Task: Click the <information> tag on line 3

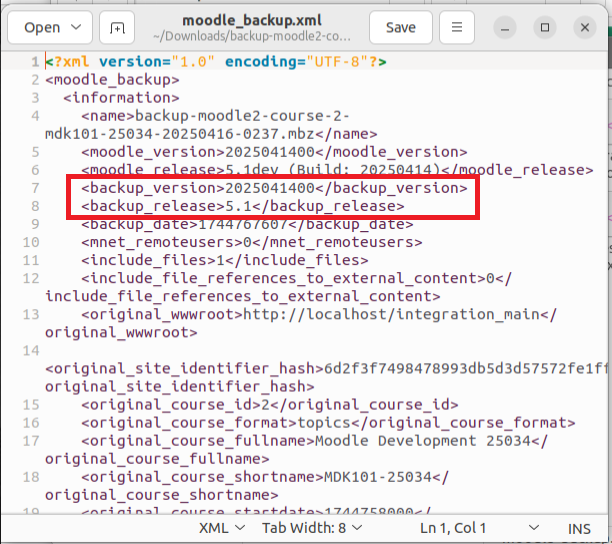Action: click(x=121, y=98)
